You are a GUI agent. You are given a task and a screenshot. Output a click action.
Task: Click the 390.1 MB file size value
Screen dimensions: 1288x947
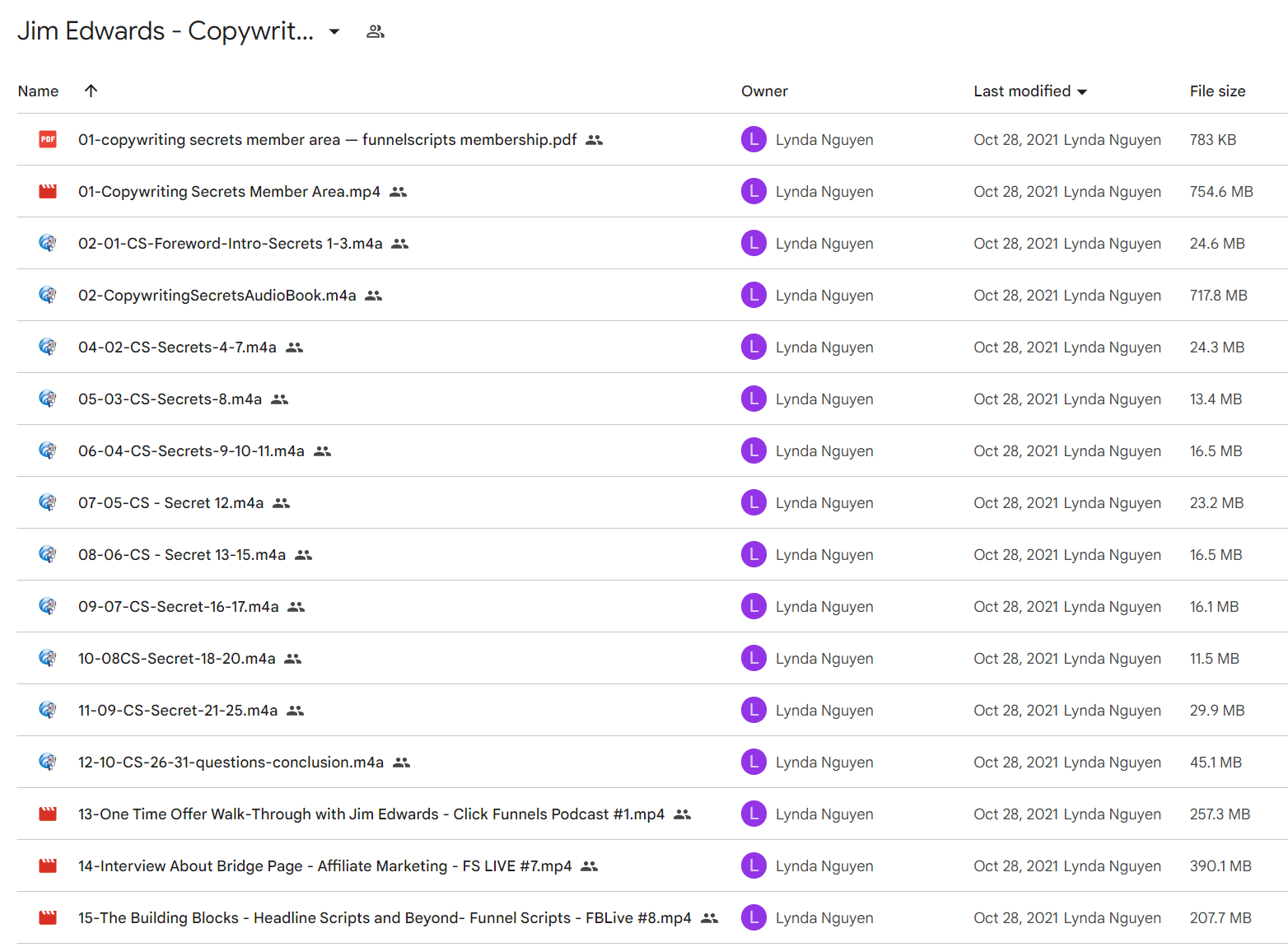[1220, 866]
